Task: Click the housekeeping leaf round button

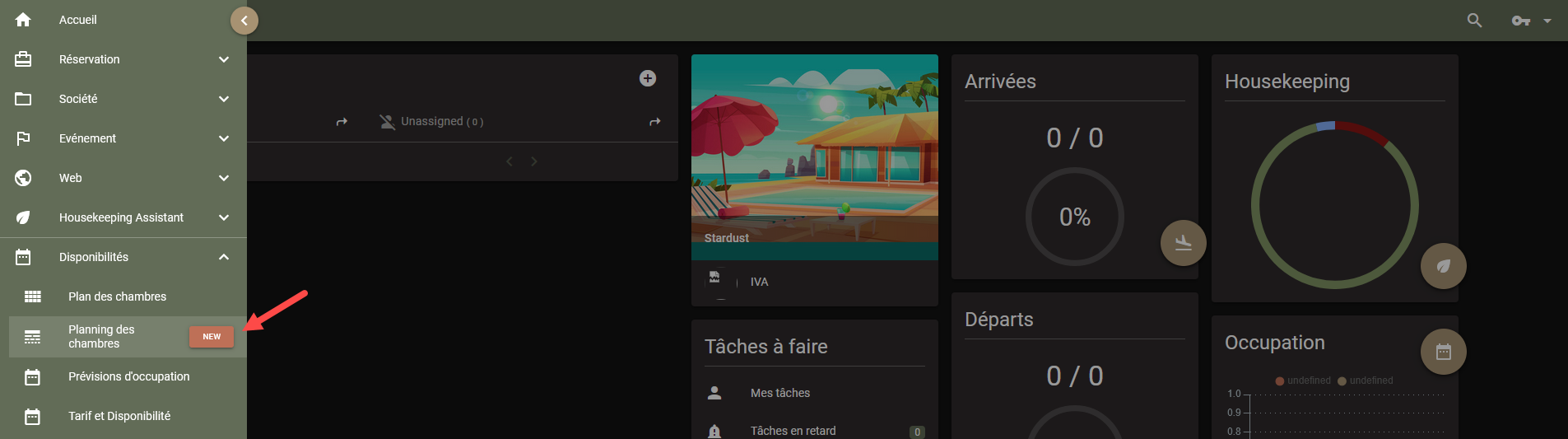Action: [x=1443, y=266]
